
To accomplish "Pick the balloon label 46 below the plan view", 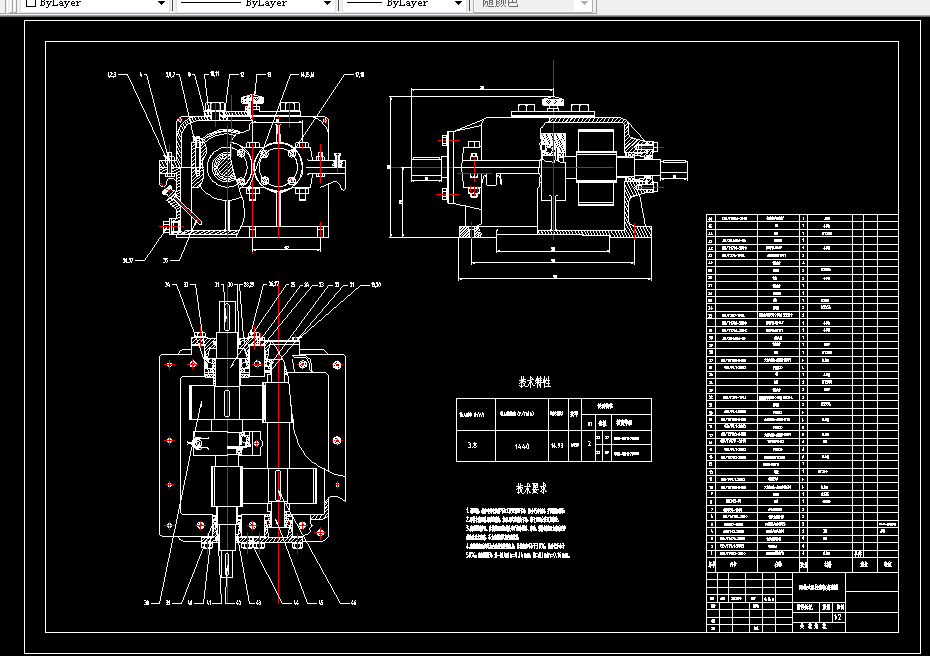I will (x=353, y=603).
